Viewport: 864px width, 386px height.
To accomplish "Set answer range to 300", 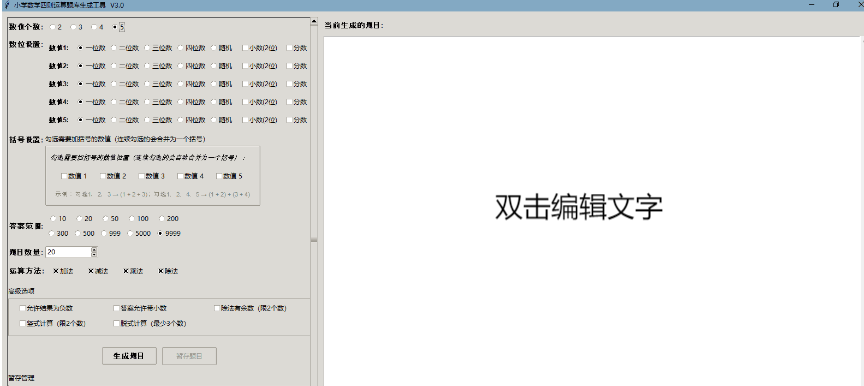I will (52, 233).
